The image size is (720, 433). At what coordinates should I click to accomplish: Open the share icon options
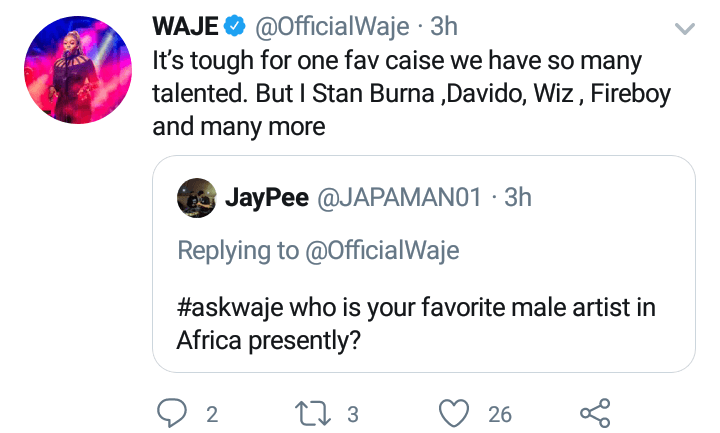coord(594,412)
